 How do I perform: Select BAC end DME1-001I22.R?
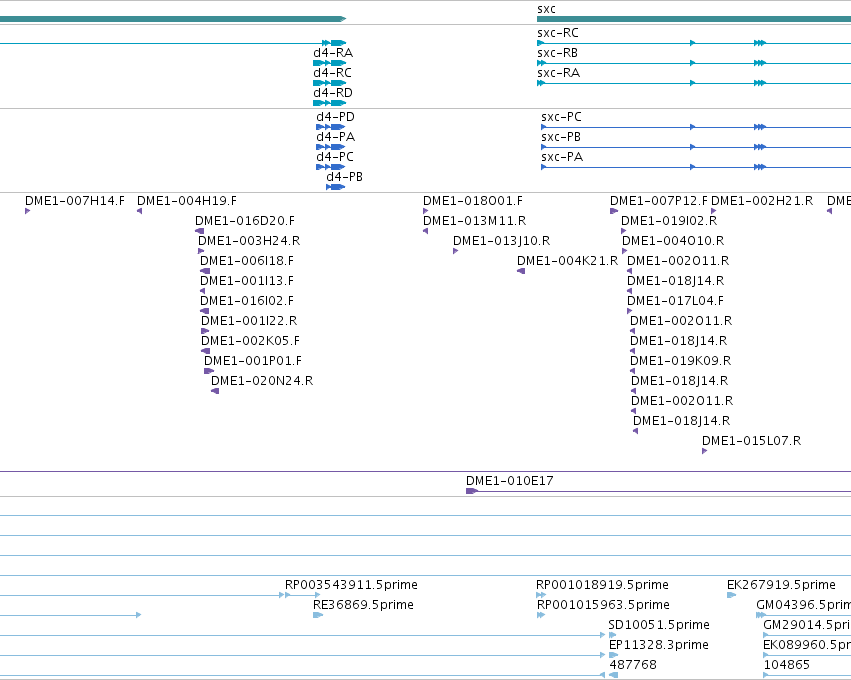249,321
